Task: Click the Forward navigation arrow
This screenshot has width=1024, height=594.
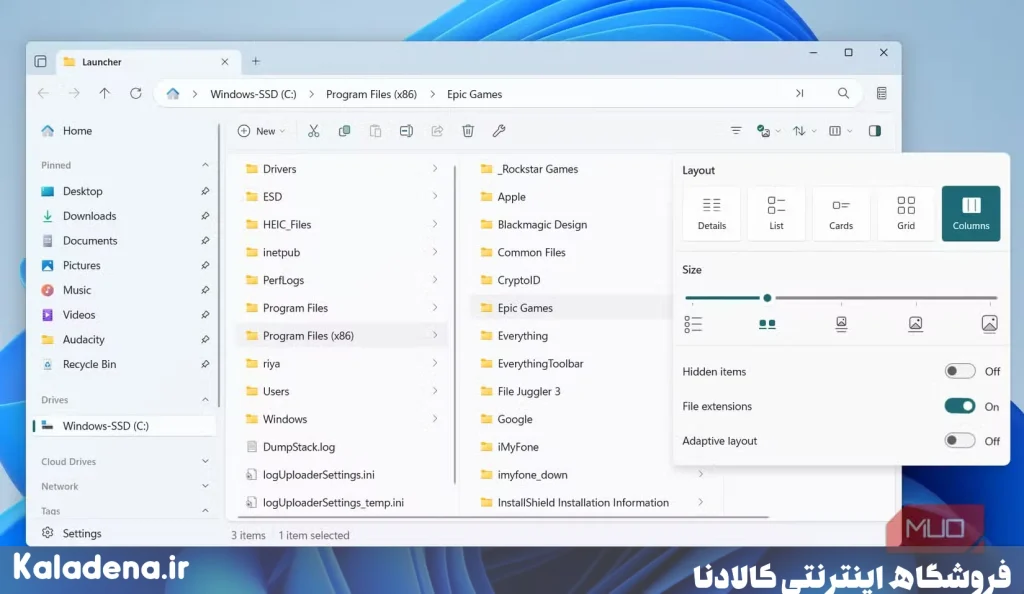Action: point(74,93)
